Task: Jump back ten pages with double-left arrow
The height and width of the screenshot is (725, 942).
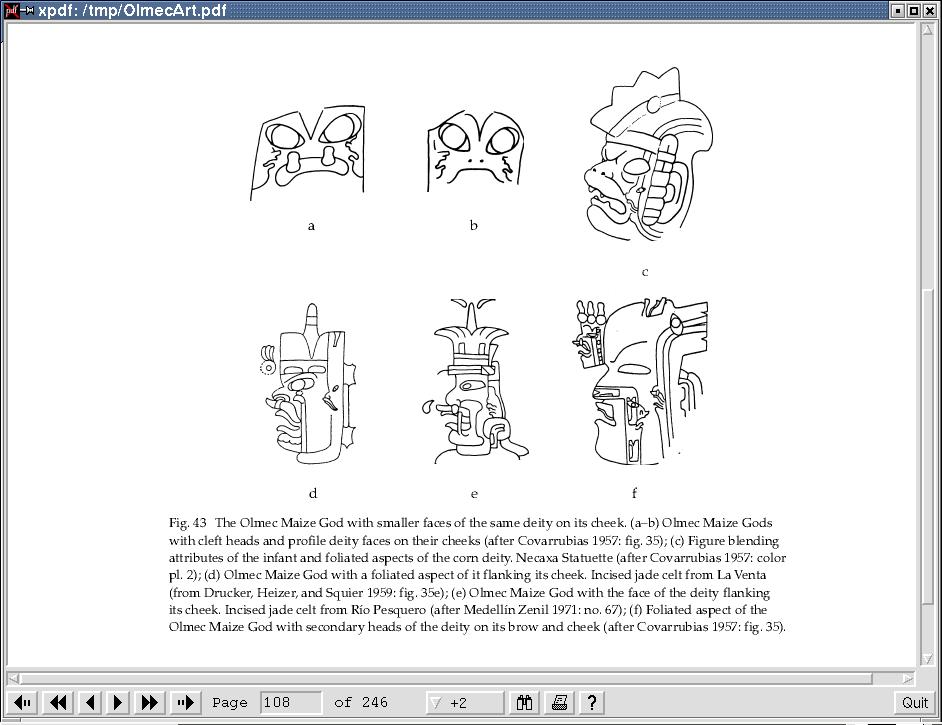Action: 58,702
